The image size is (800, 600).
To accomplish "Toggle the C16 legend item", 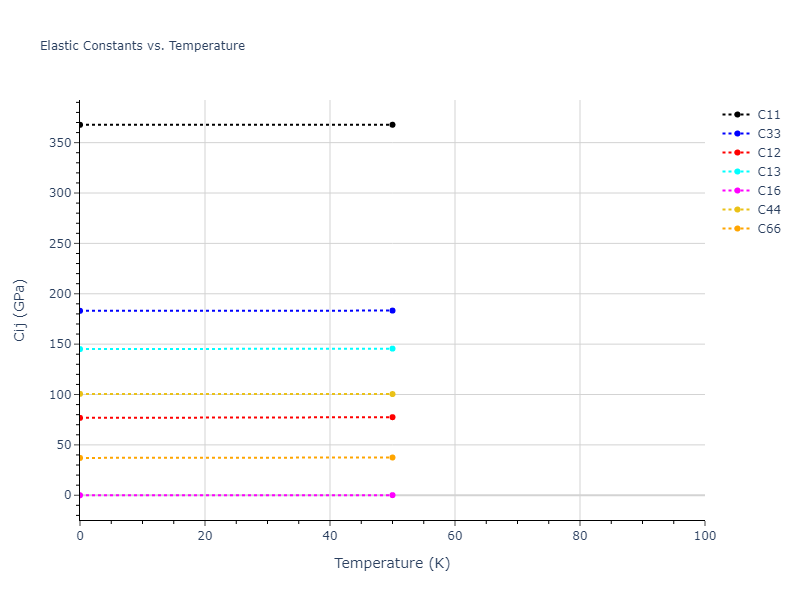I will pyautogui.click(x=768, y=191).
